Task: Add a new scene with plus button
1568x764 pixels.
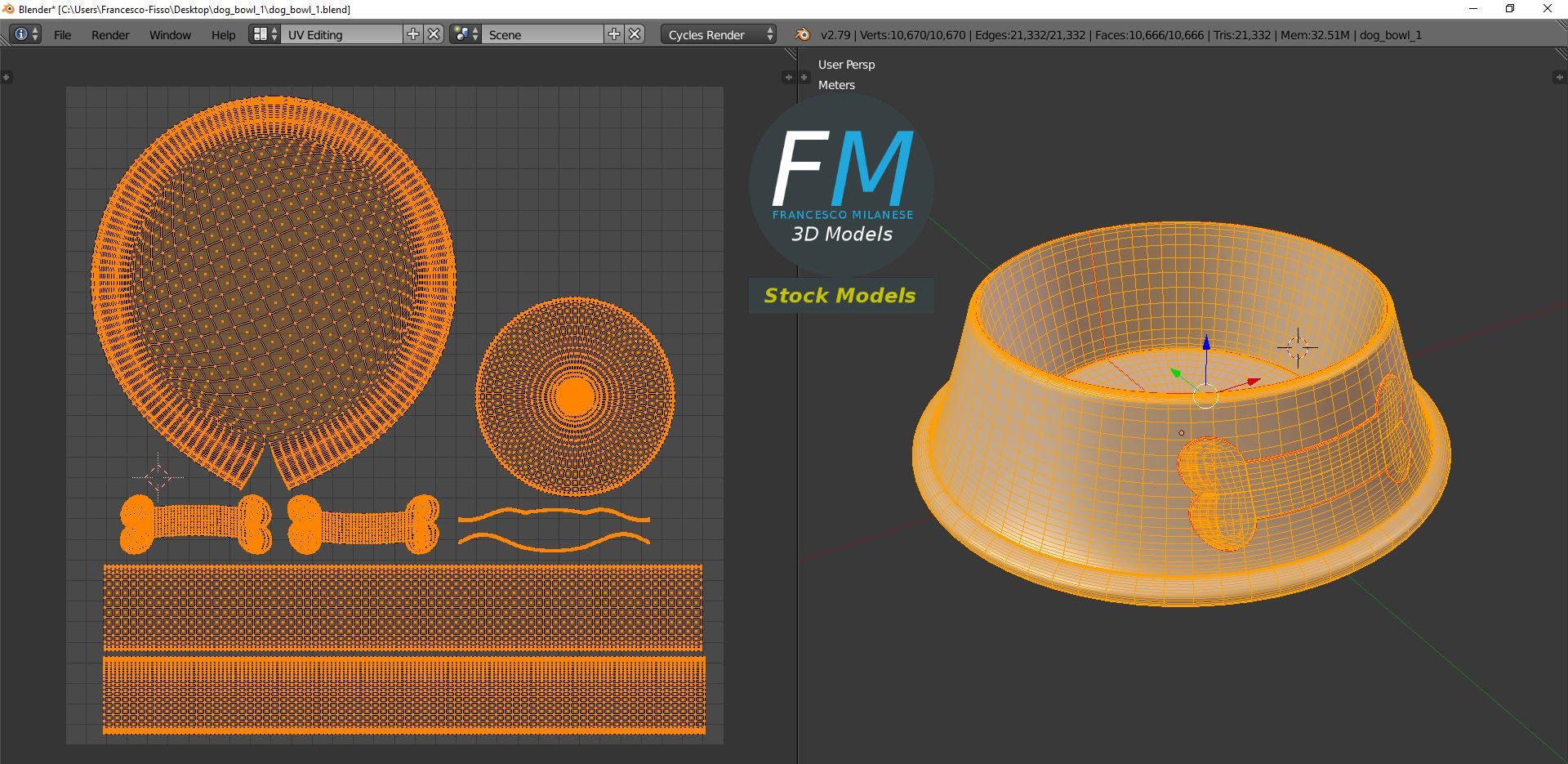Action: [x=614, y=34]
